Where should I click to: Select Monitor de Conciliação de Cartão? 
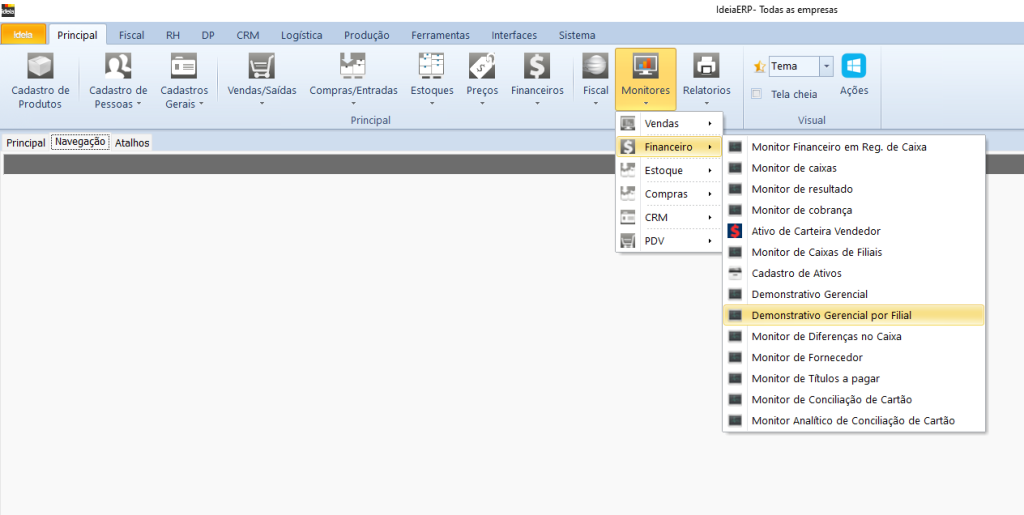click(831, 400)
